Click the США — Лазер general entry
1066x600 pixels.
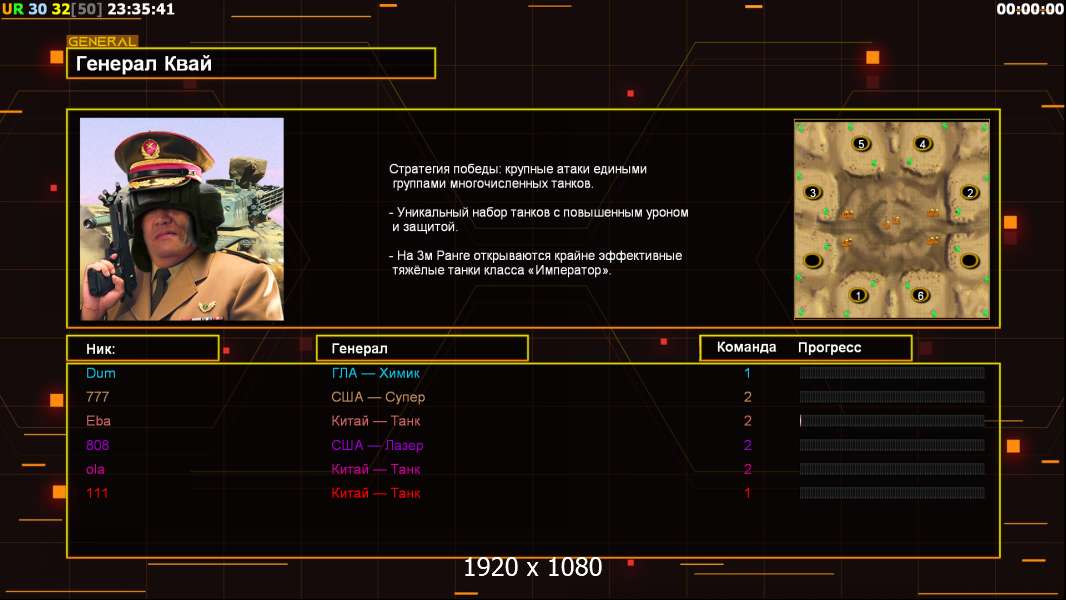click(378, 445)
